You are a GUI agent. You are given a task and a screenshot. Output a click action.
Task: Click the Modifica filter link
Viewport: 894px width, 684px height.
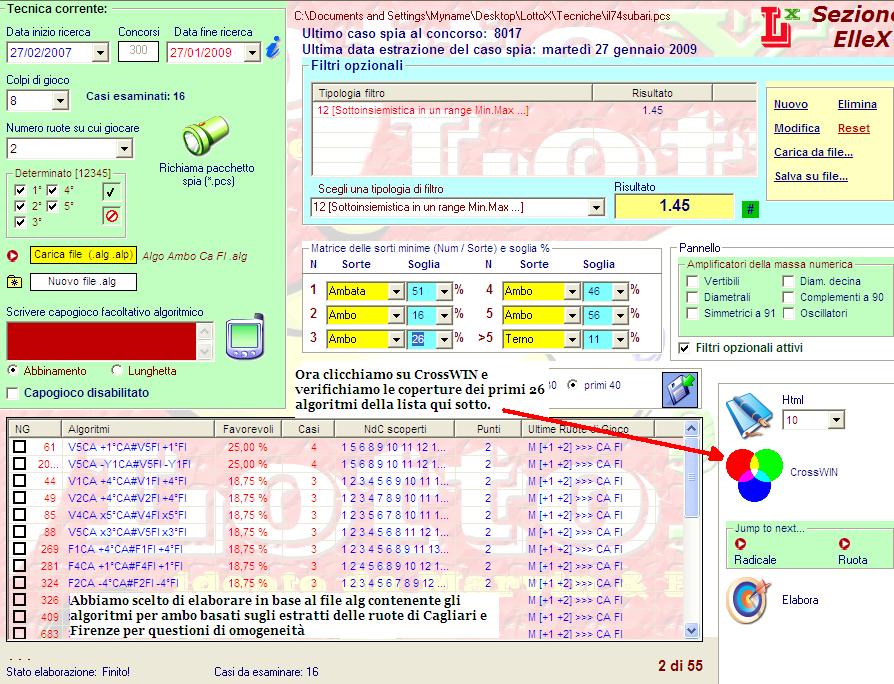click(x=797, y=128)
